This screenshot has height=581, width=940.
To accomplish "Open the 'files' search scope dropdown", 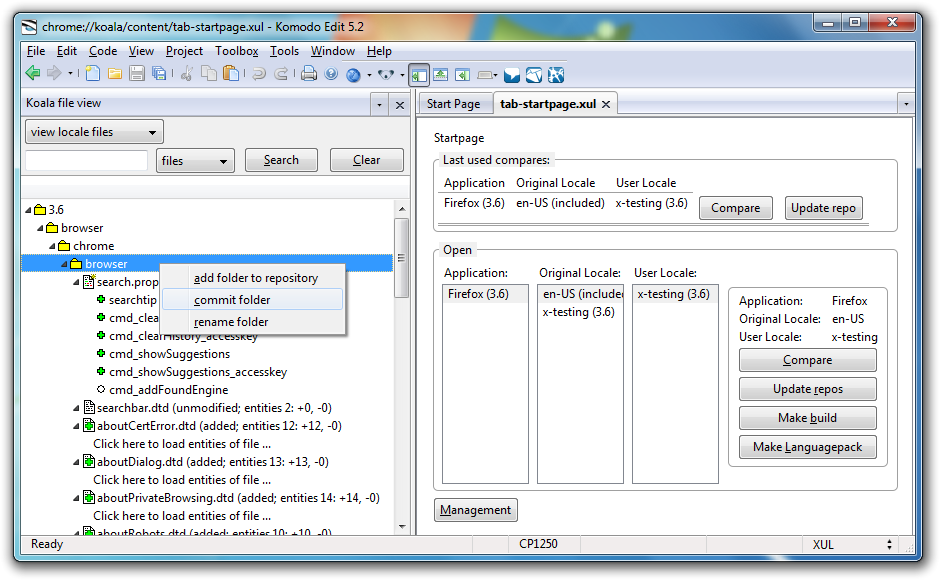I will coord(195,161).
